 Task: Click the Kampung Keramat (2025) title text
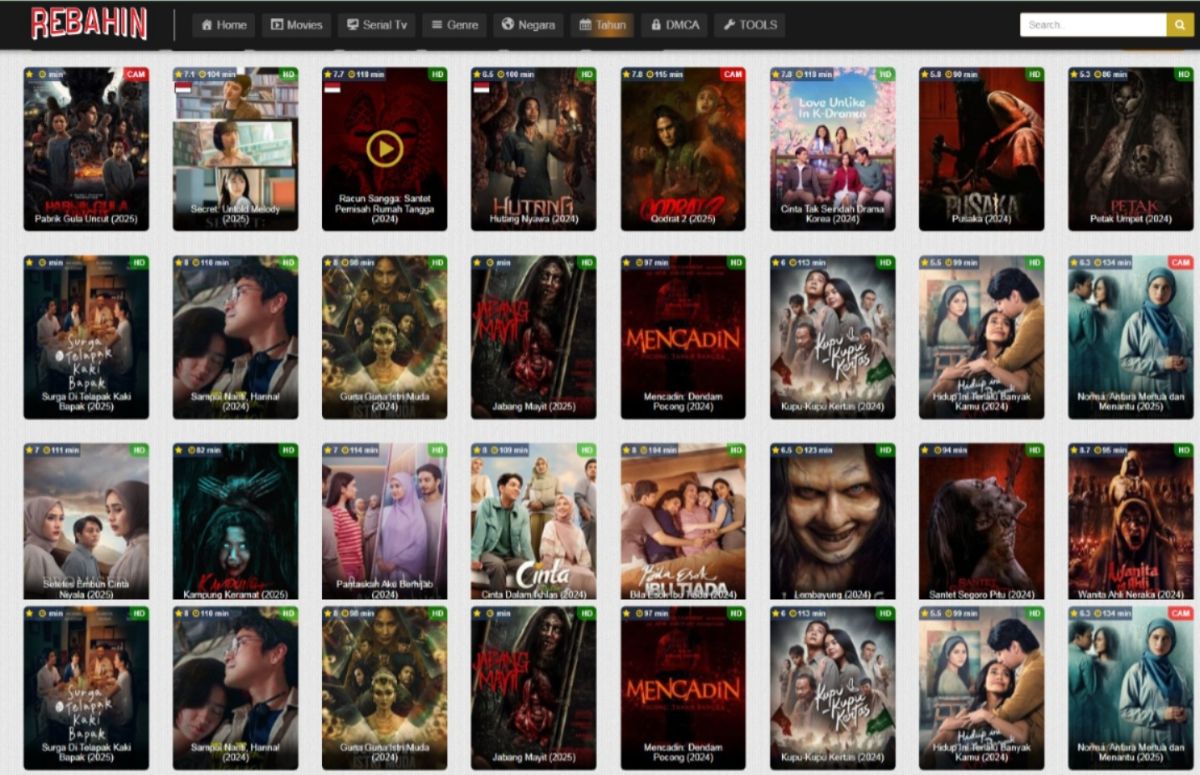235,594
